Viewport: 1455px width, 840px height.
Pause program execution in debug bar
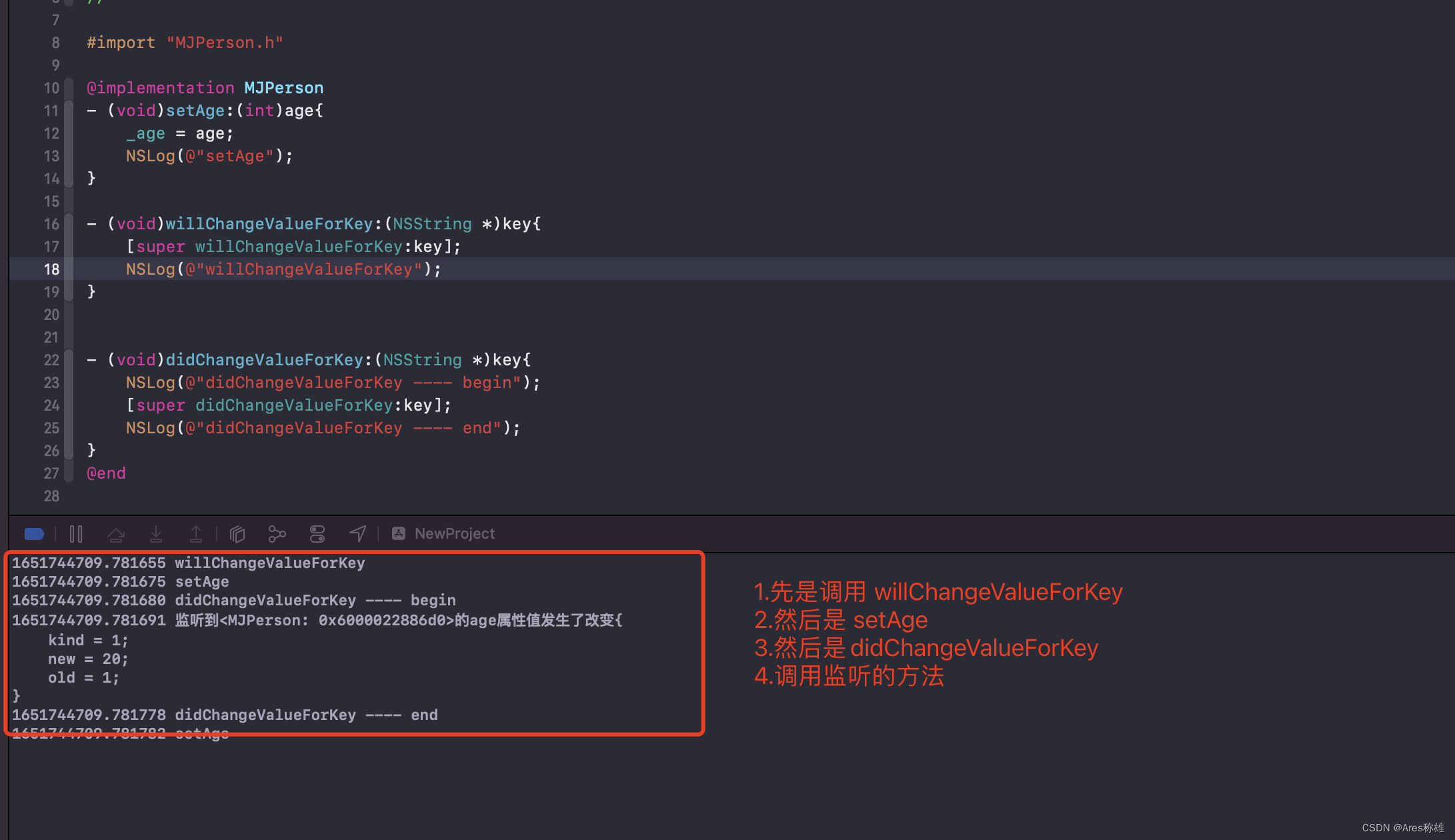pyautogui.click(x=76, y=534)
